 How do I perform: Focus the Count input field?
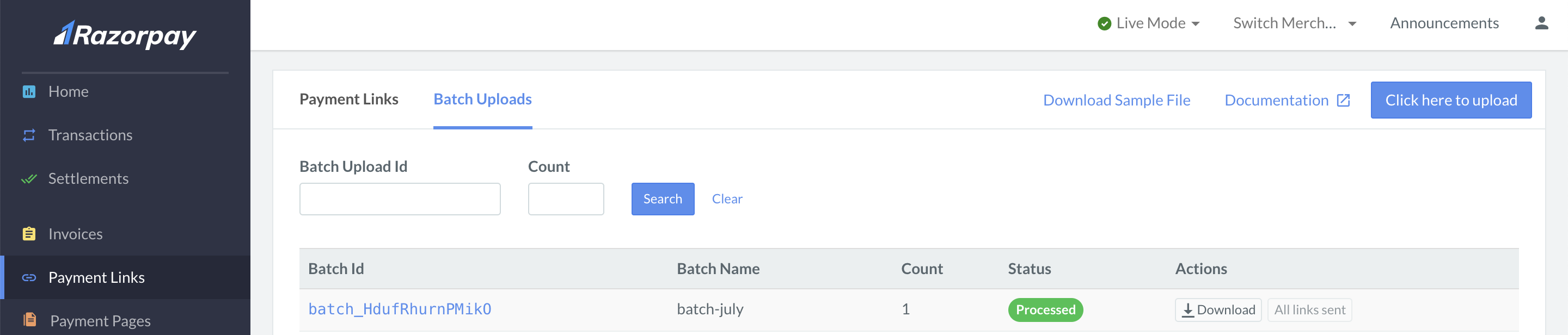pos(566,199)
